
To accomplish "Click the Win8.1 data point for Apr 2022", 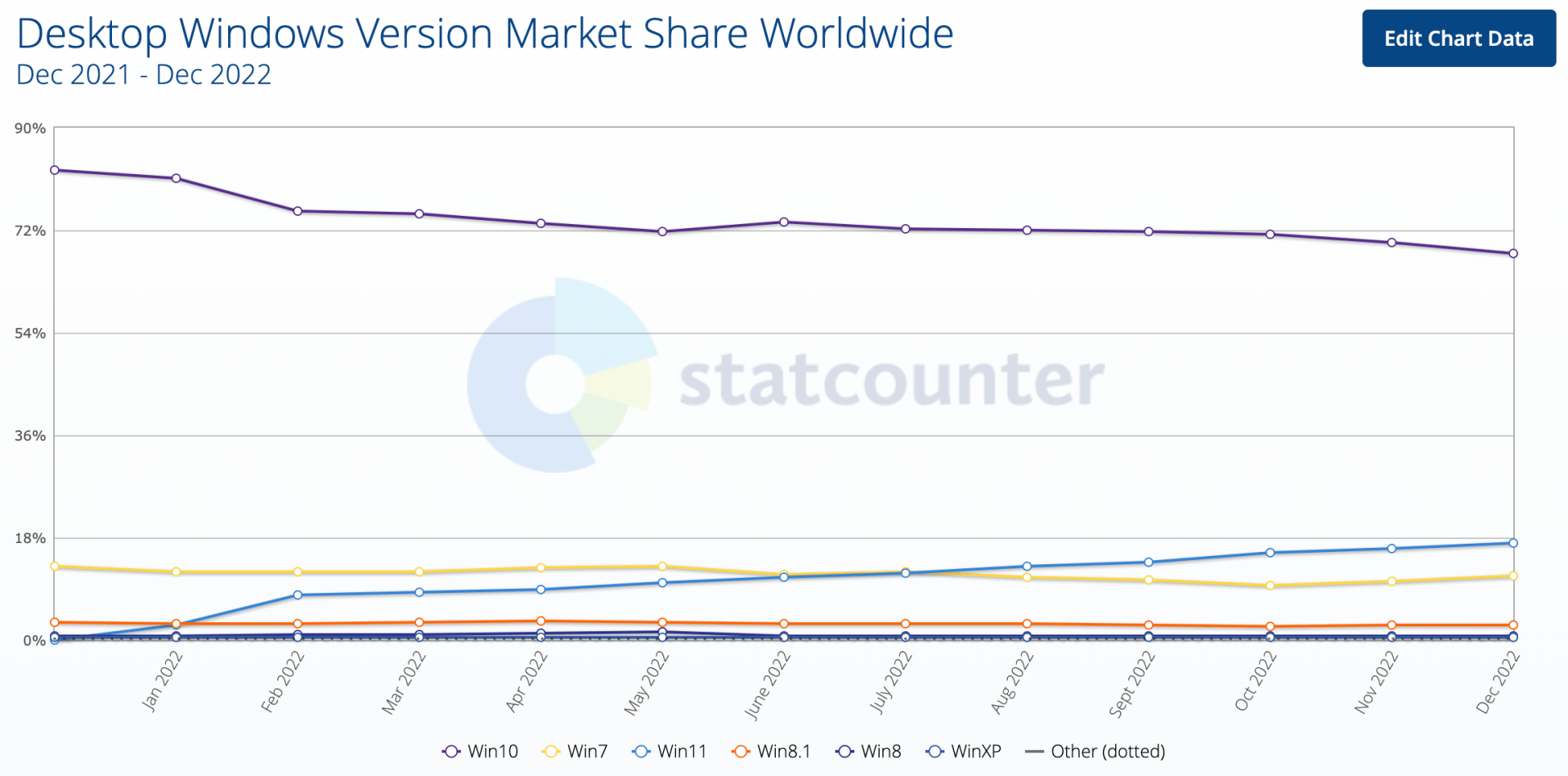I will (541, 621).
